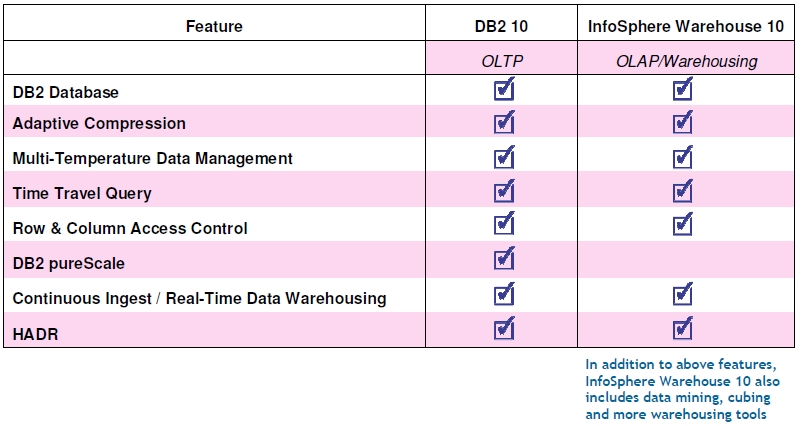Click the blue note about data mining tools
The height and width of the screenshot is (426, 801).
point(682,389)
